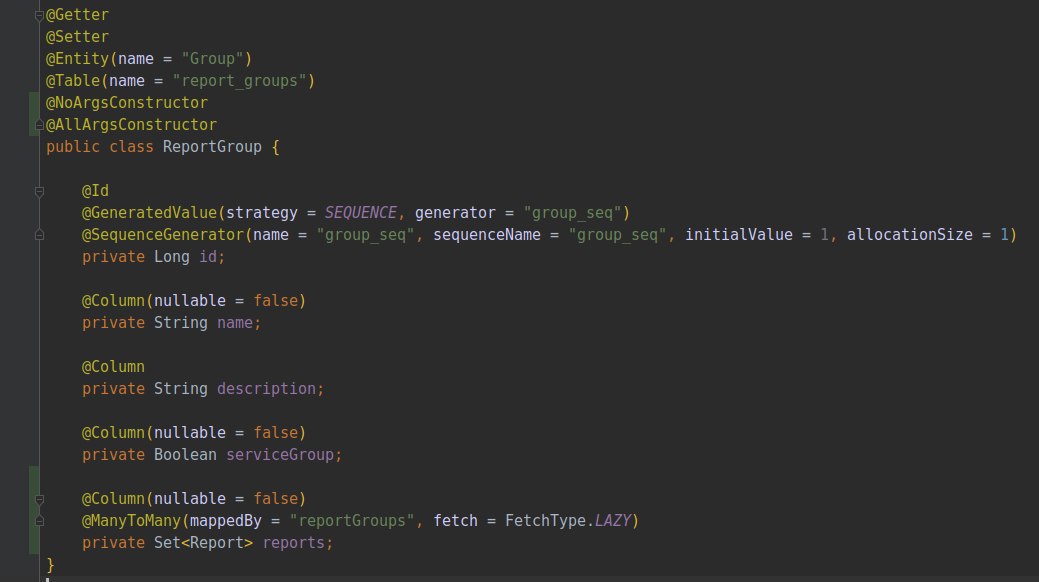Click the 'serviceGroup' field name
This screenshot has width=1039, height=582.
pyautogui.click(x=280, y=455)
